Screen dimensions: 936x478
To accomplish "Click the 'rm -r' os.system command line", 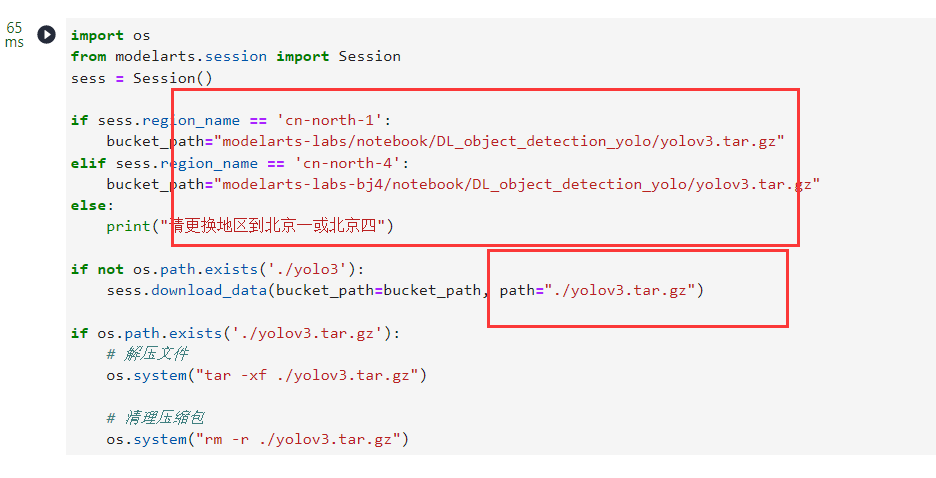I will click(258, 439).
